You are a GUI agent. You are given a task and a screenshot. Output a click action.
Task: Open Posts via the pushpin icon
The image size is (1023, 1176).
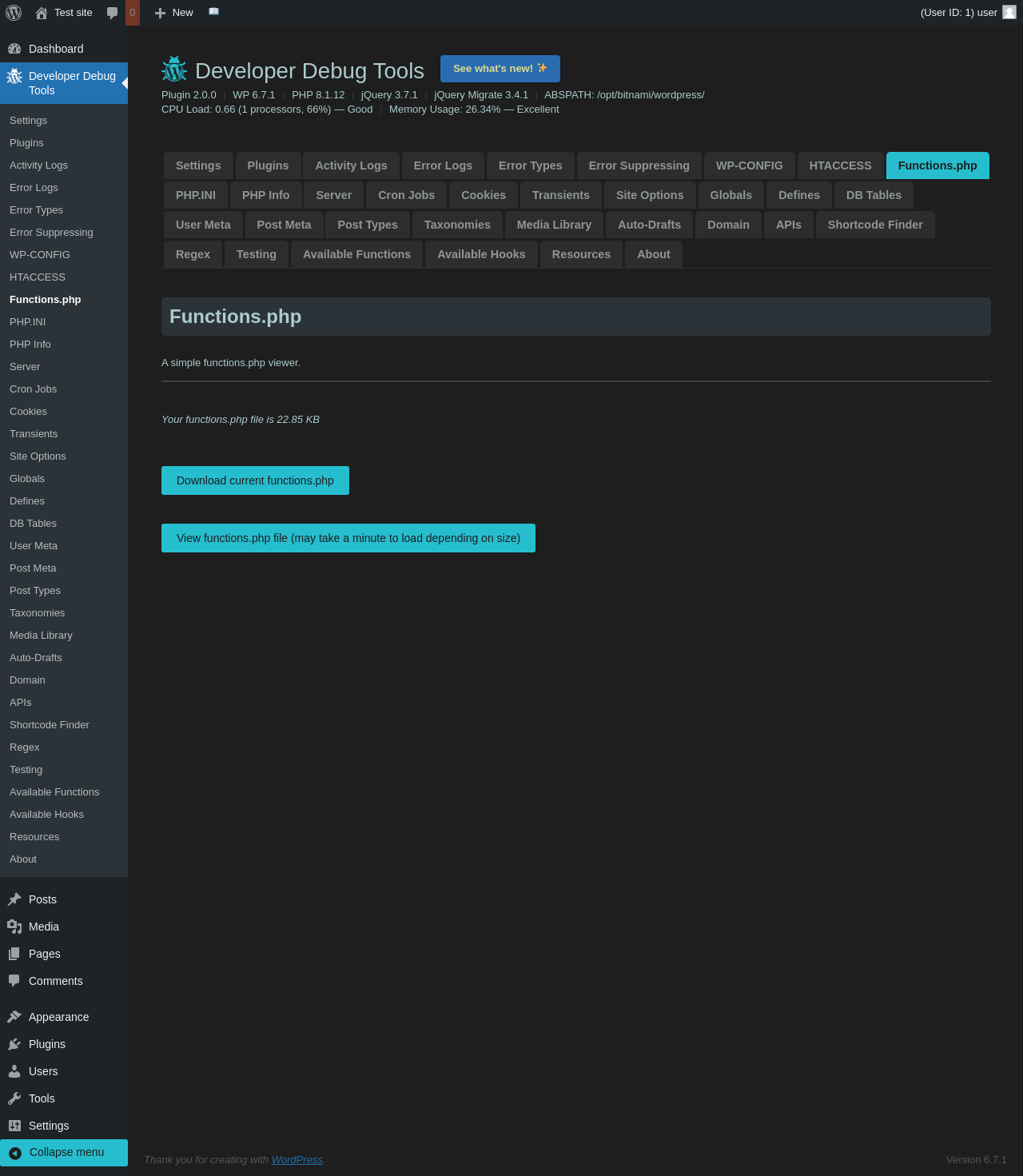pyautogui.click(x=14, y=899)
